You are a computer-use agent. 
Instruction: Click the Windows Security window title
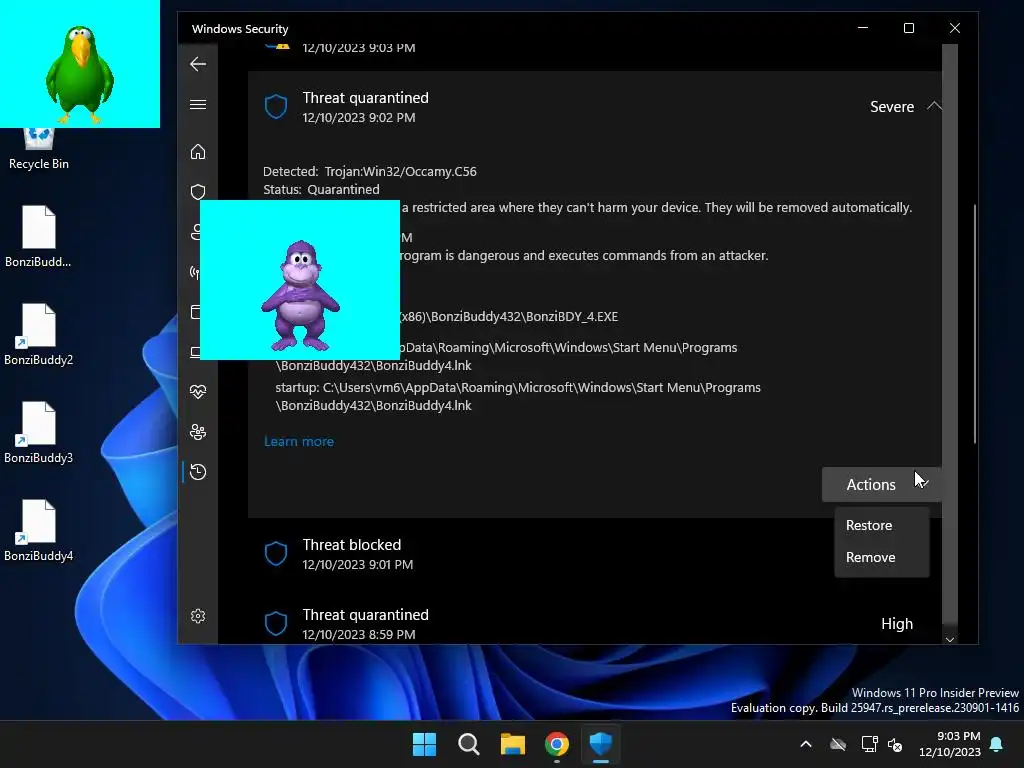tap(240, 29)
